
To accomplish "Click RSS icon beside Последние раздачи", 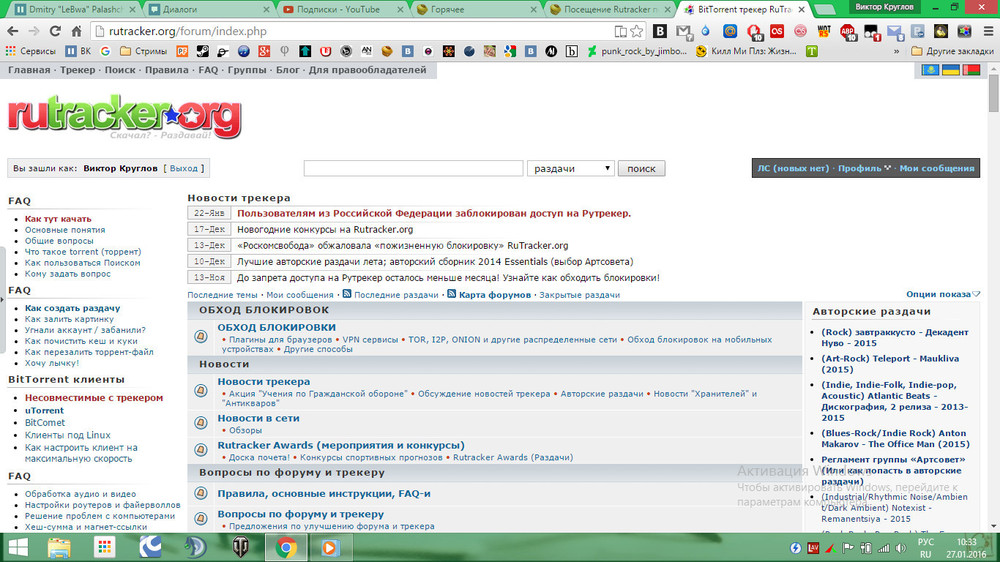I will (x=347, y=294).
